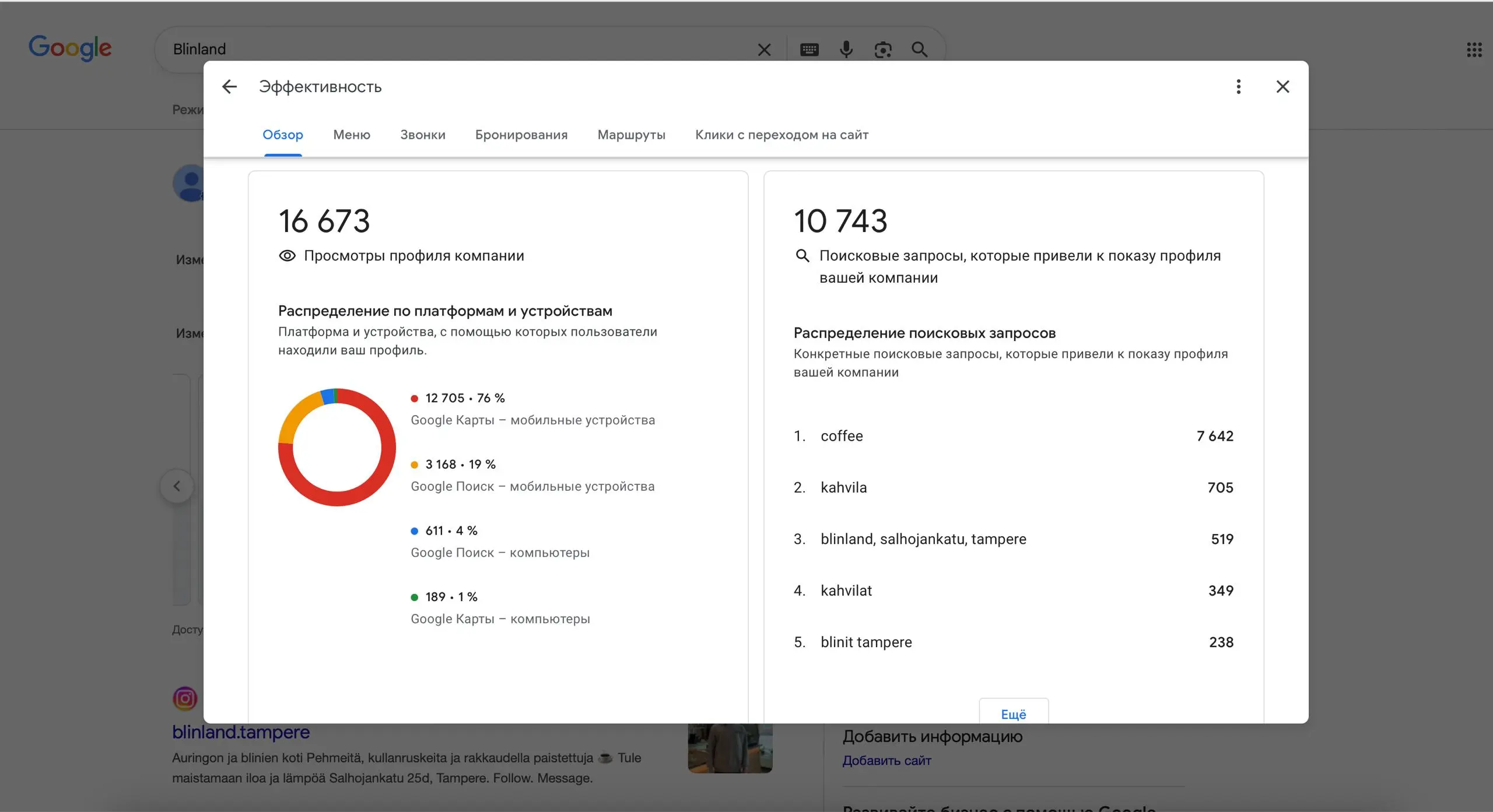Open the Клики с переходом на сайт tab
Screen dimensions: 1493x812
pyautogui.click(x=782, y=135)
